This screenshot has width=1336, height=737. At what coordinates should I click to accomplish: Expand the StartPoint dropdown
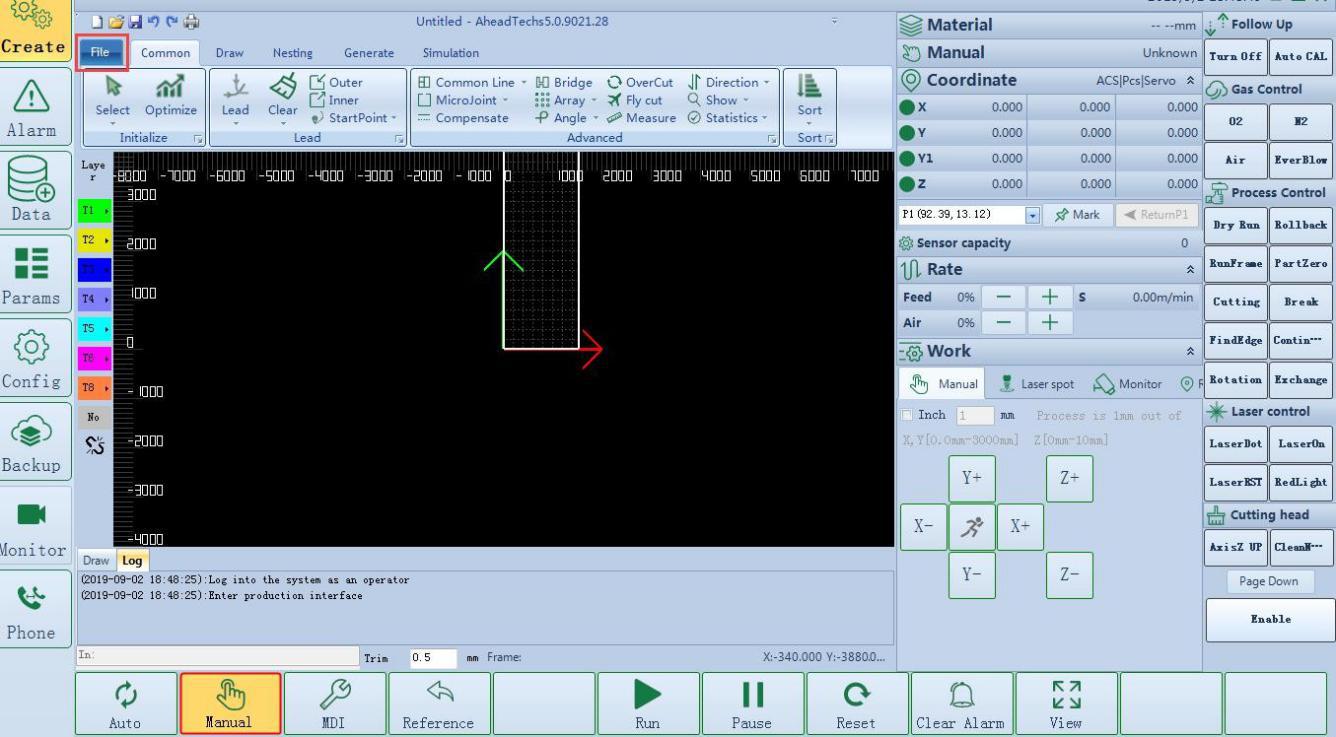click(x=393, y=118)
